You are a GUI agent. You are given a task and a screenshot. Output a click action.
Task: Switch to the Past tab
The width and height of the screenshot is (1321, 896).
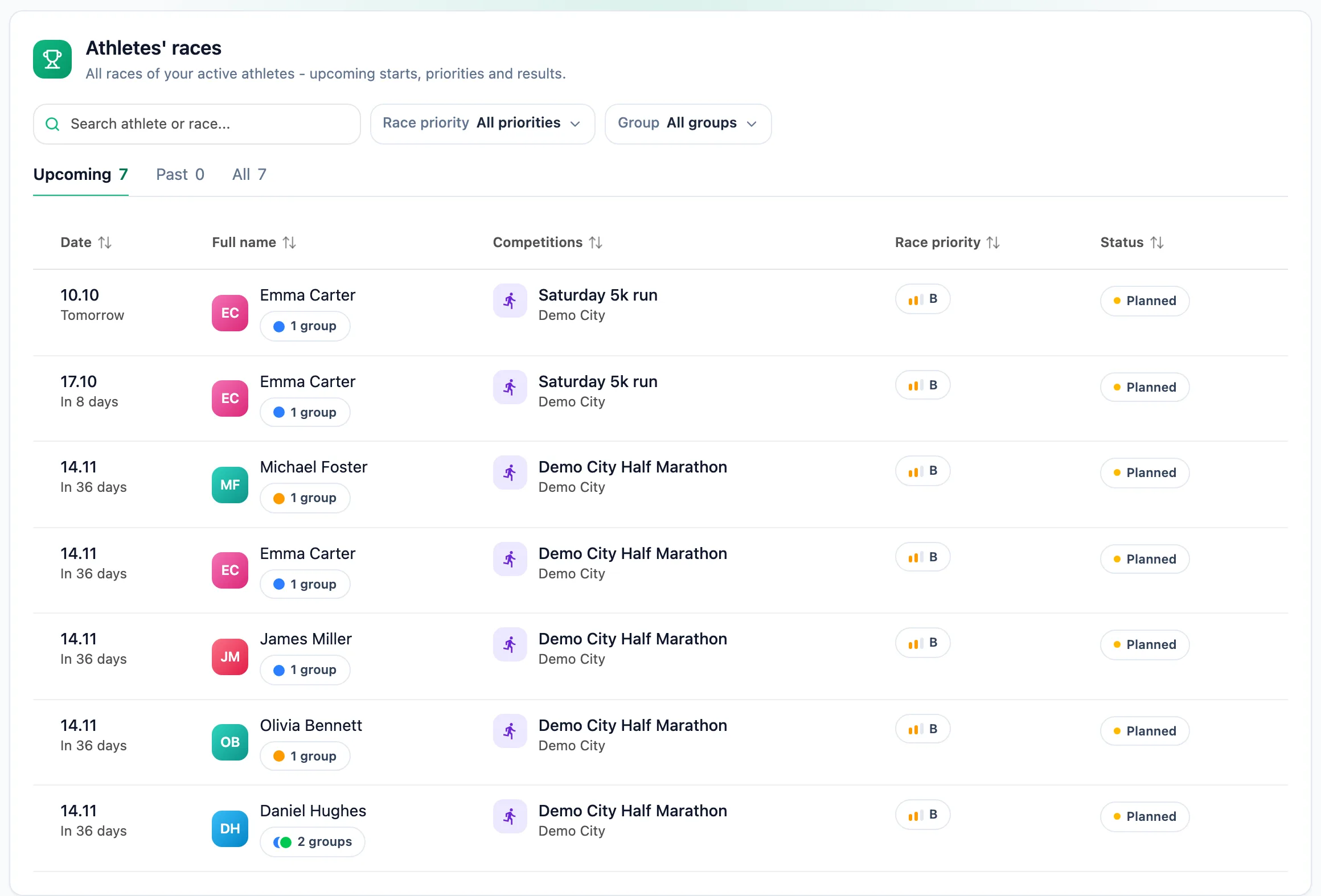(180, 175)
